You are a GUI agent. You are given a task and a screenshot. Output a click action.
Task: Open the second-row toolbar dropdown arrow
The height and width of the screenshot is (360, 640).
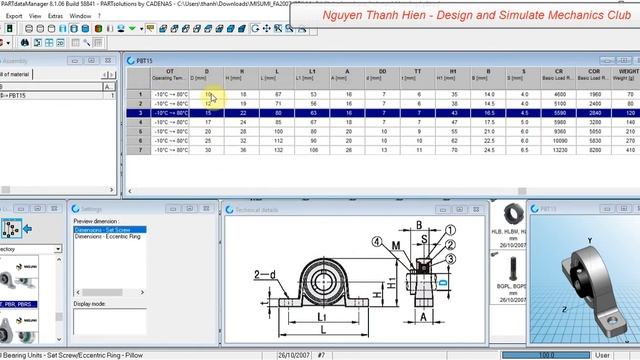tap(8, 43)
